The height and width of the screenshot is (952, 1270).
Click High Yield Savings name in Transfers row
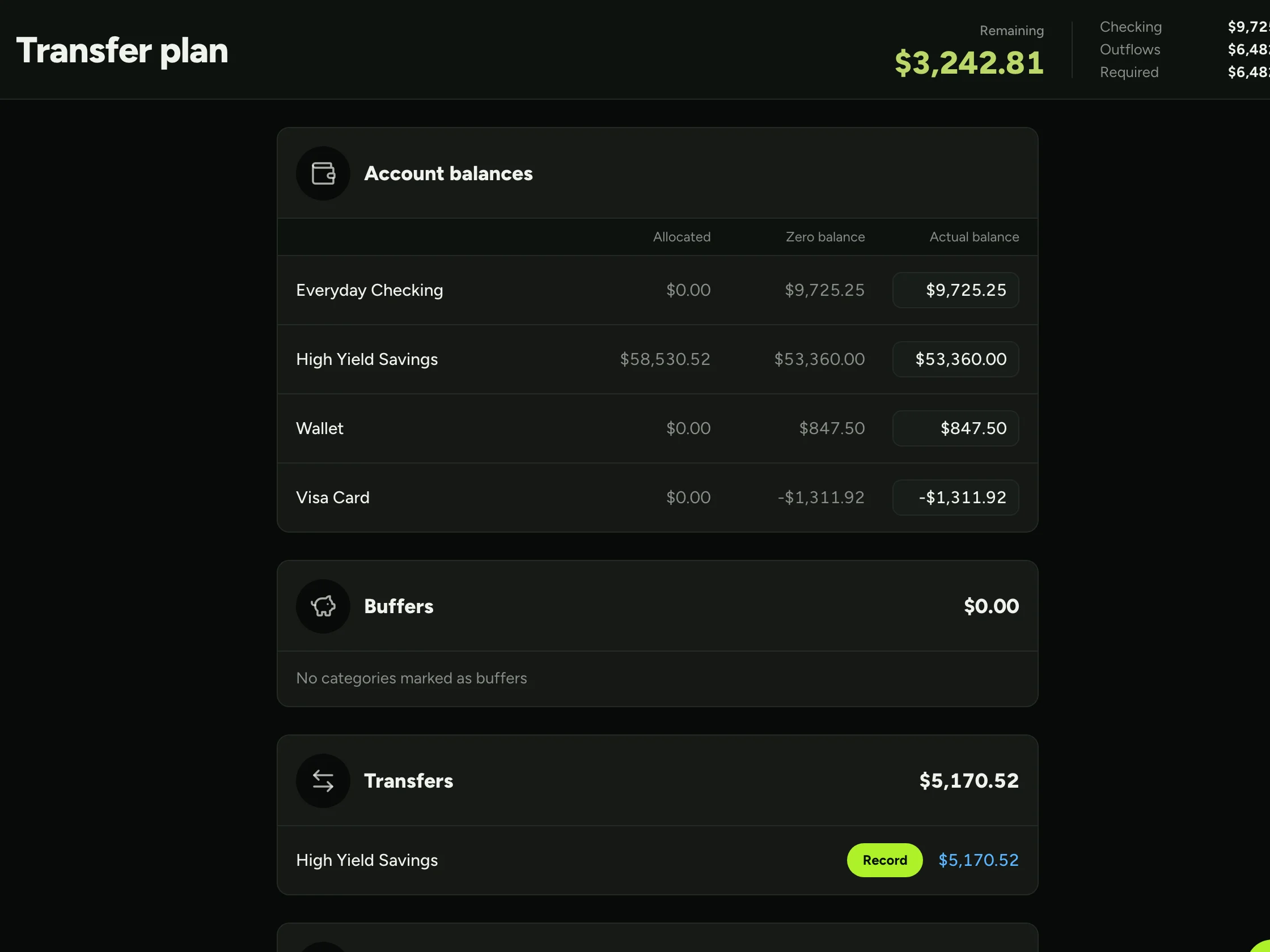click(367, 860)
